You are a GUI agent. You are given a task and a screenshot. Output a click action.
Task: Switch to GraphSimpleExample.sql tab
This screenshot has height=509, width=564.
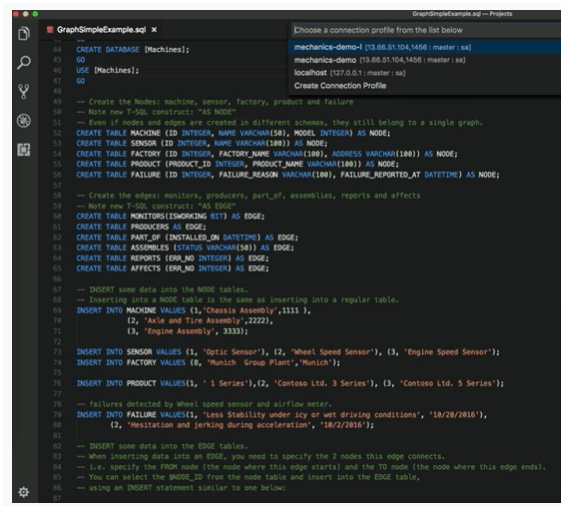(x=101, y=29)
